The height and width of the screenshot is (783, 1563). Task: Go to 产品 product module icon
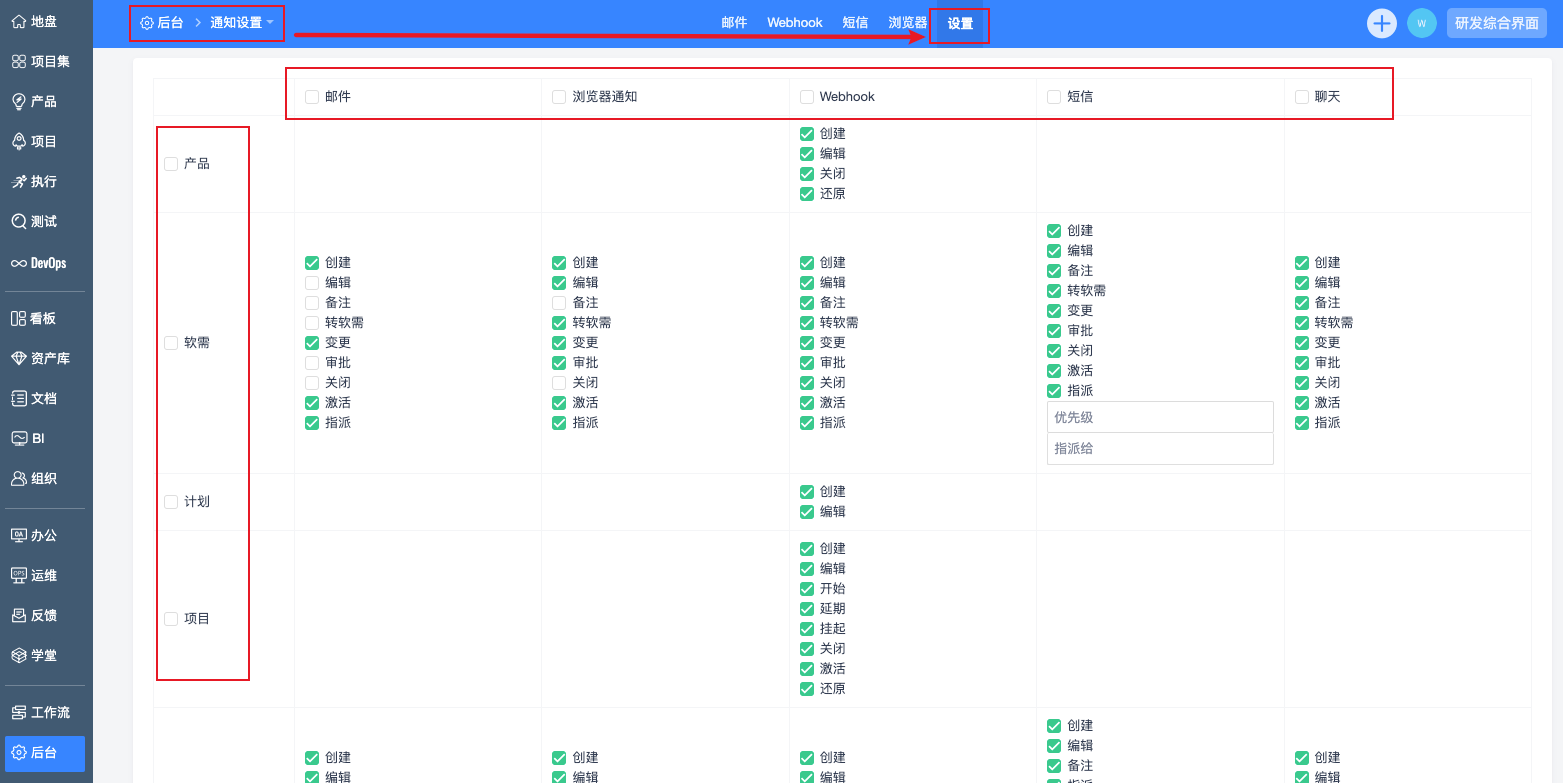coord(18,101)
